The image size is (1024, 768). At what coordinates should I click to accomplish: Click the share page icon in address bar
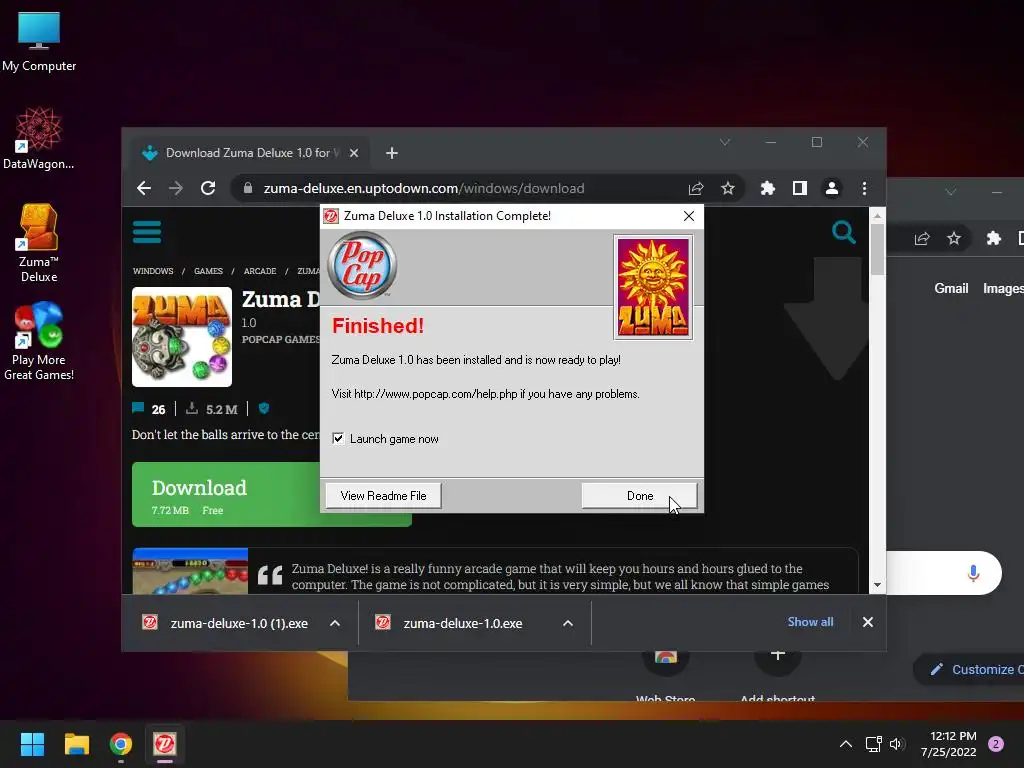click(x=696, y=189)
